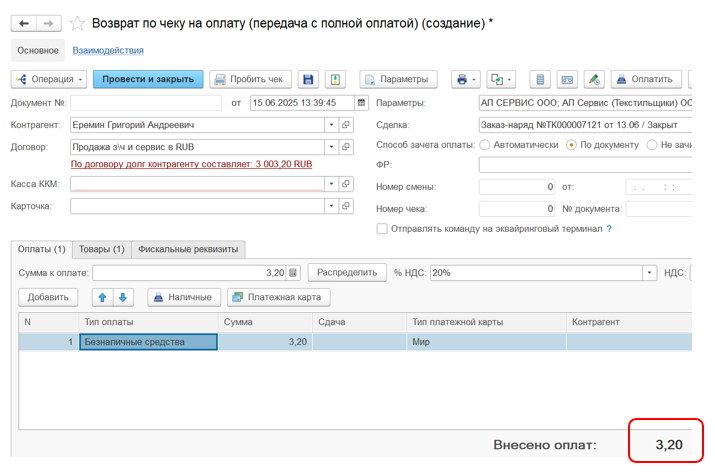715x475 pixels.
Task: Switch to the Товары (1) tab
Action: click(x=102, y=249)
